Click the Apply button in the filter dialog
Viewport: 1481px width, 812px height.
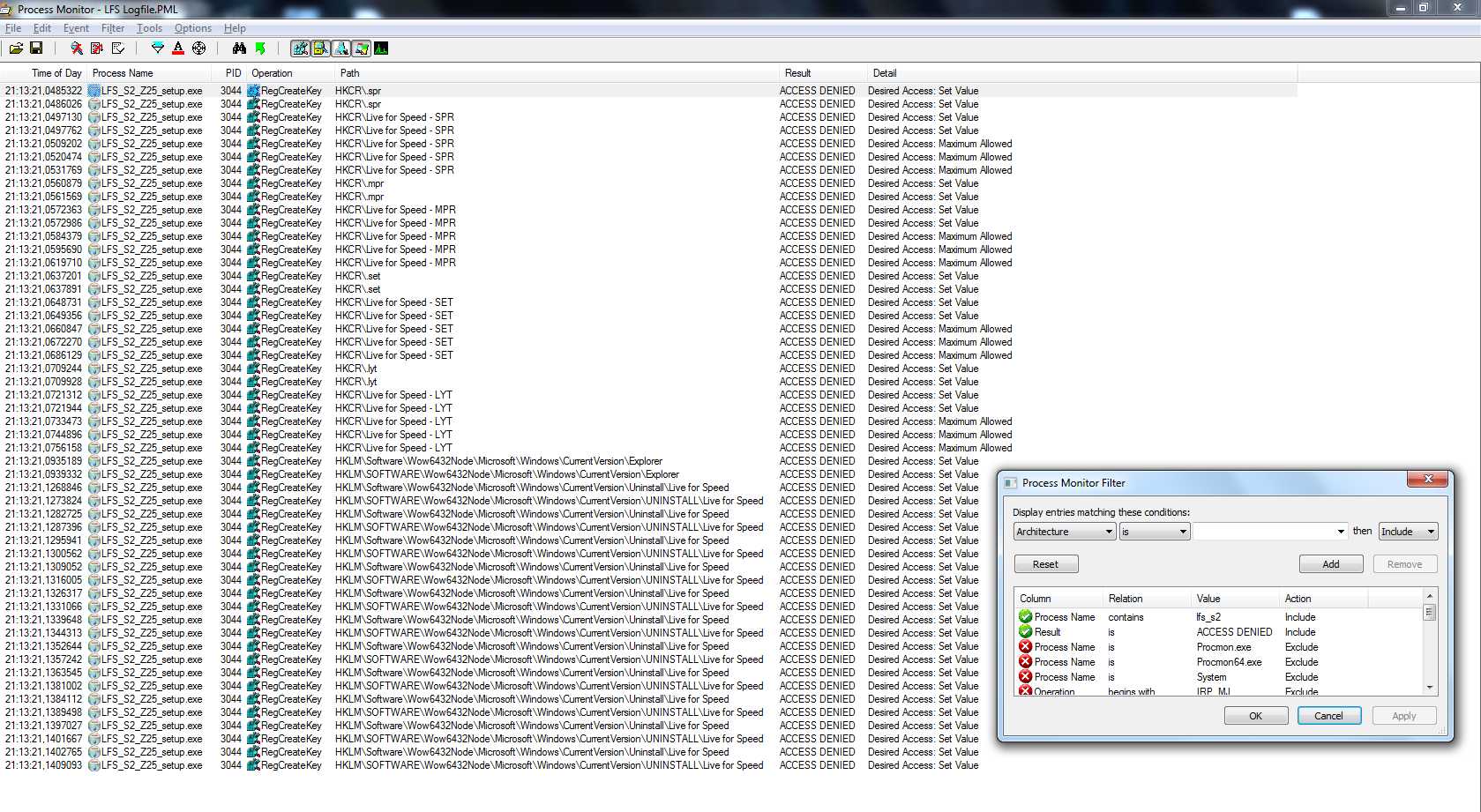coord(1404,716)
